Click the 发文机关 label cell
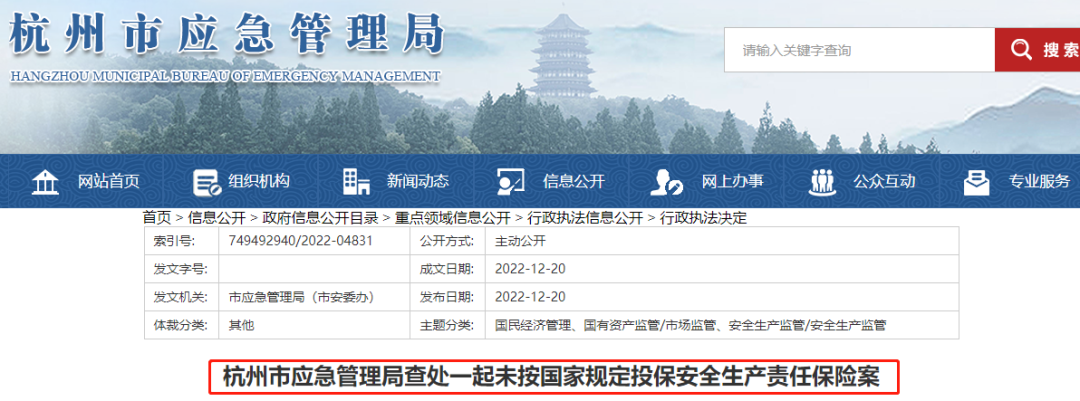 click(x=181, y=297)
